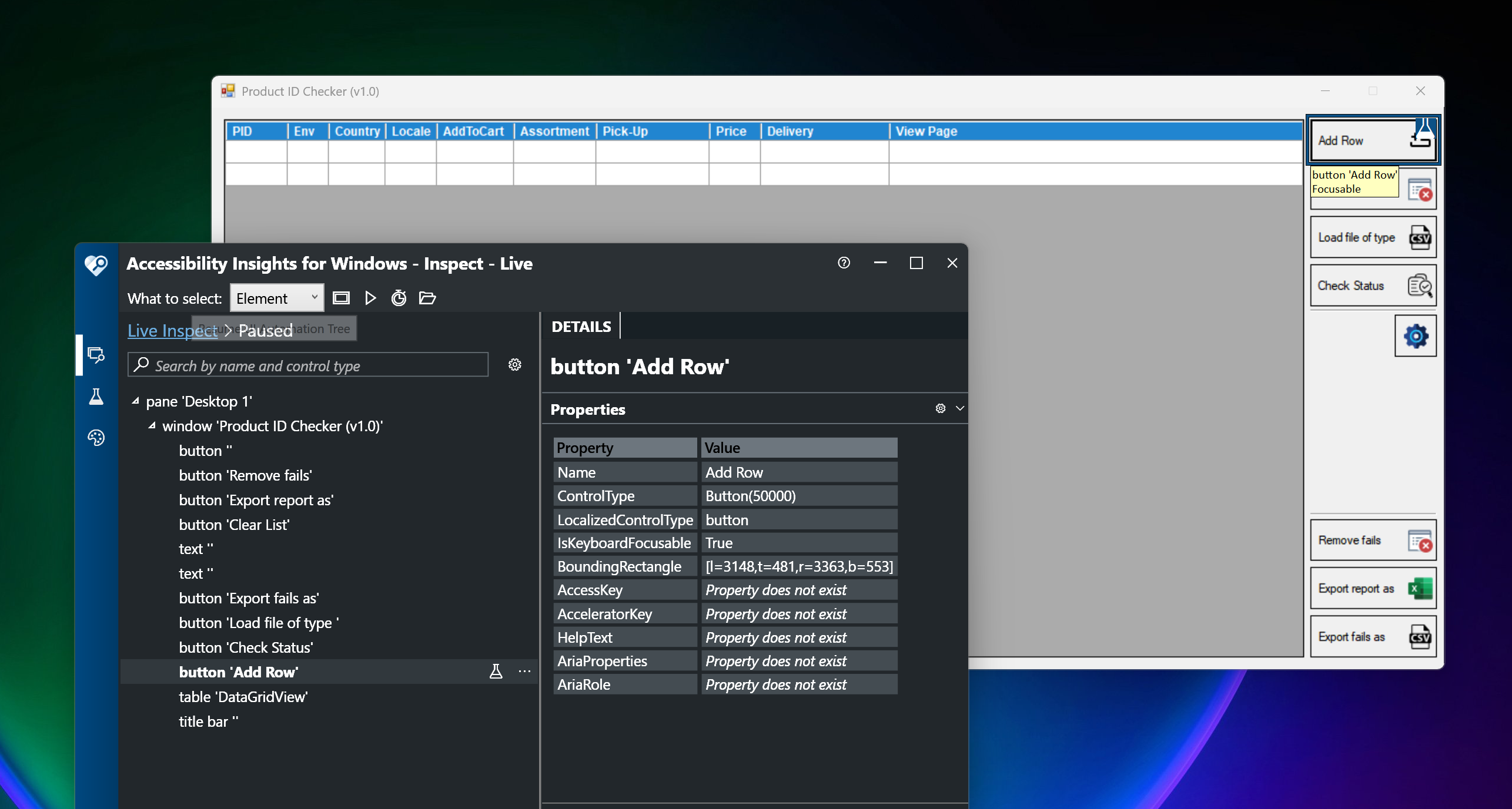Open the help question mark icon
This screenshot has height=809, width=1512.
844,263
